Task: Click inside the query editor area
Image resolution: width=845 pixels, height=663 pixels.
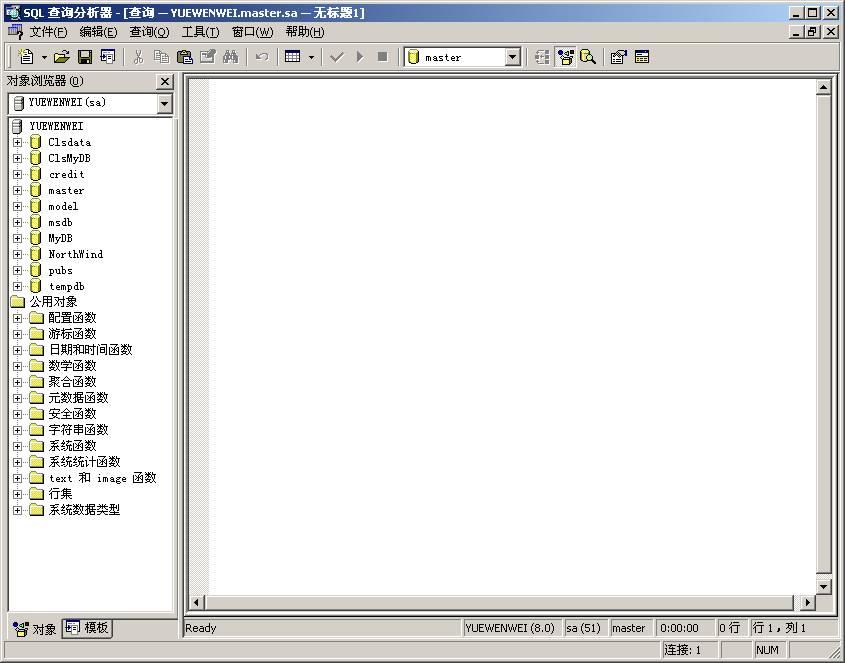Action: 512,337
